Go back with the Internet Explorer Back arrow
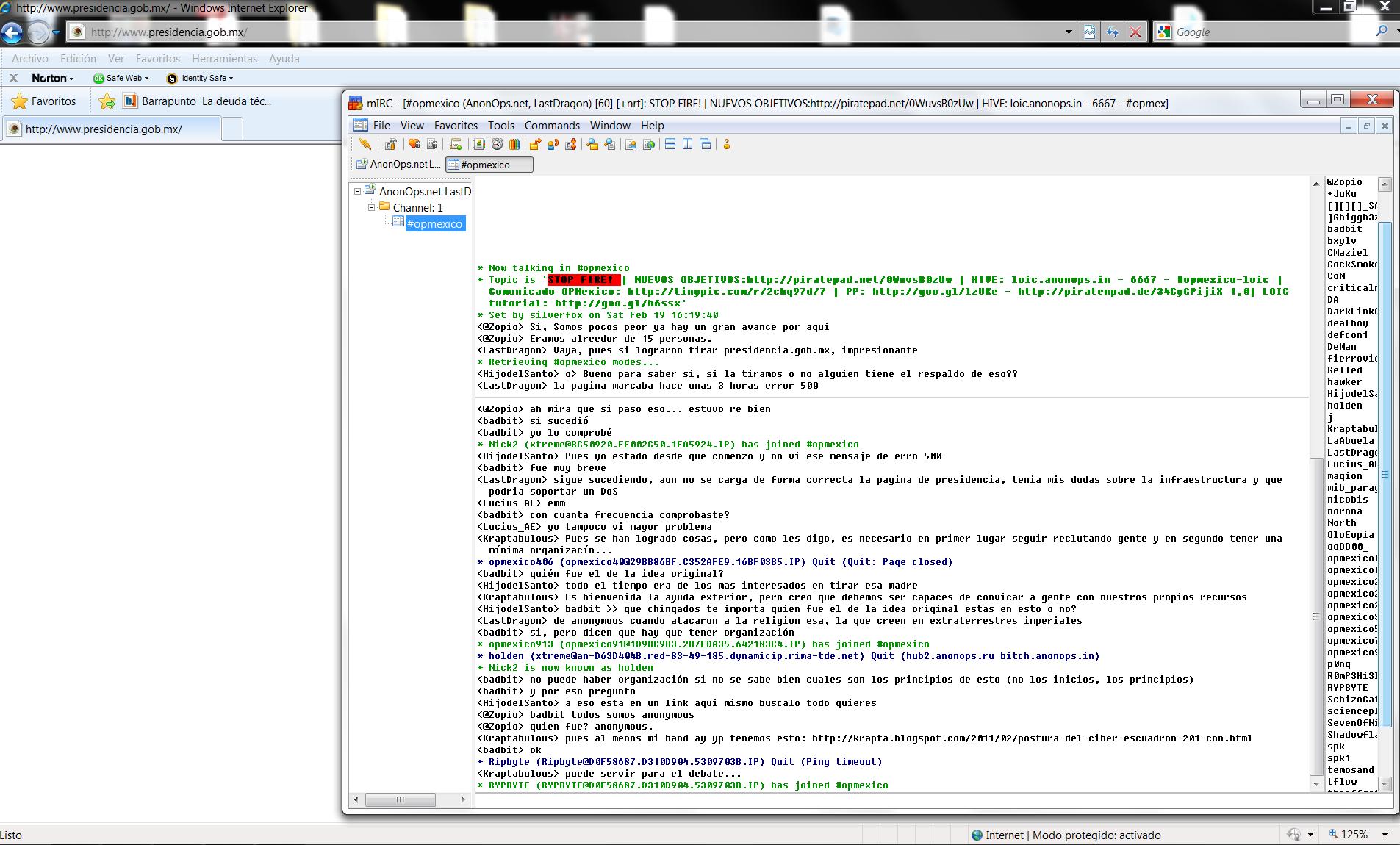Screen dimensions: 1400x845 click(12, 32)
